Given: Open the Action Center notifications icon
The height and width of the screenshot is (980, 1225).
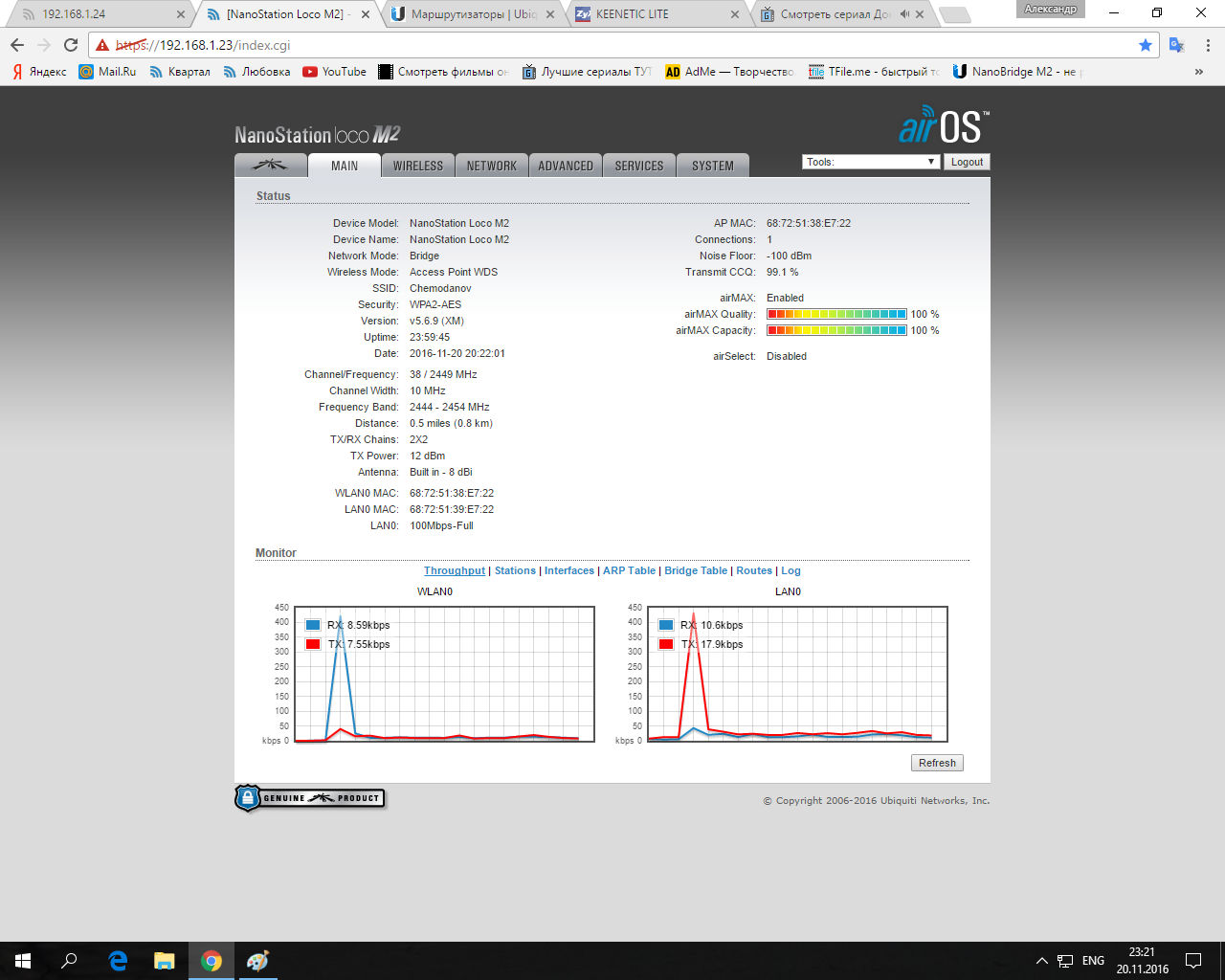Looking at the screenshot, I should point(1193,961).
